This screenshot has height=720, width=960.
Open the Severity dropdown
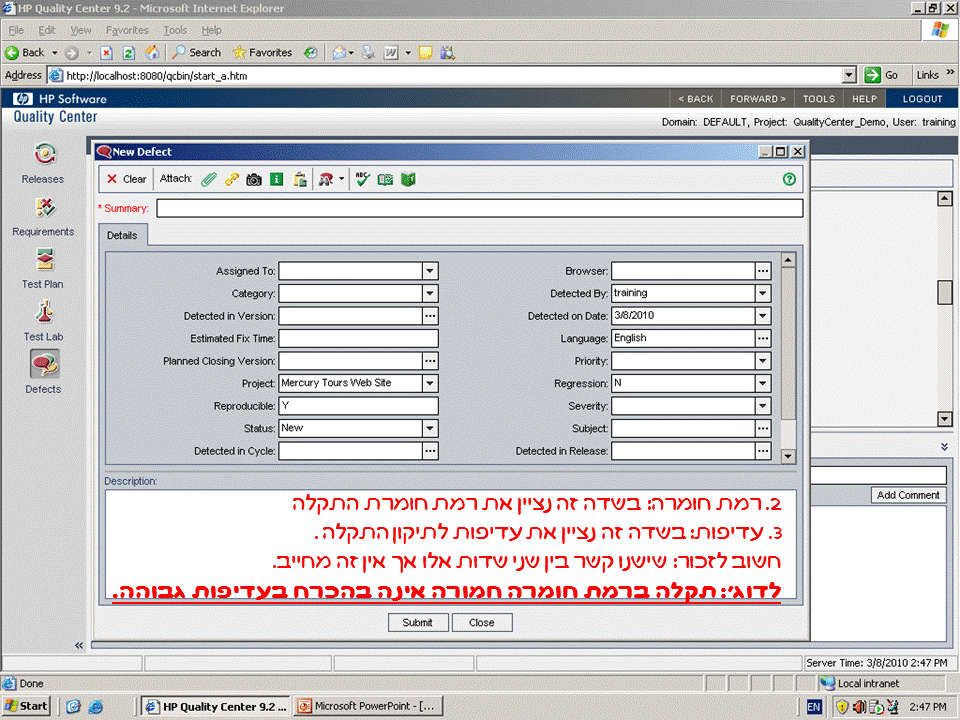tap(763, 406)
